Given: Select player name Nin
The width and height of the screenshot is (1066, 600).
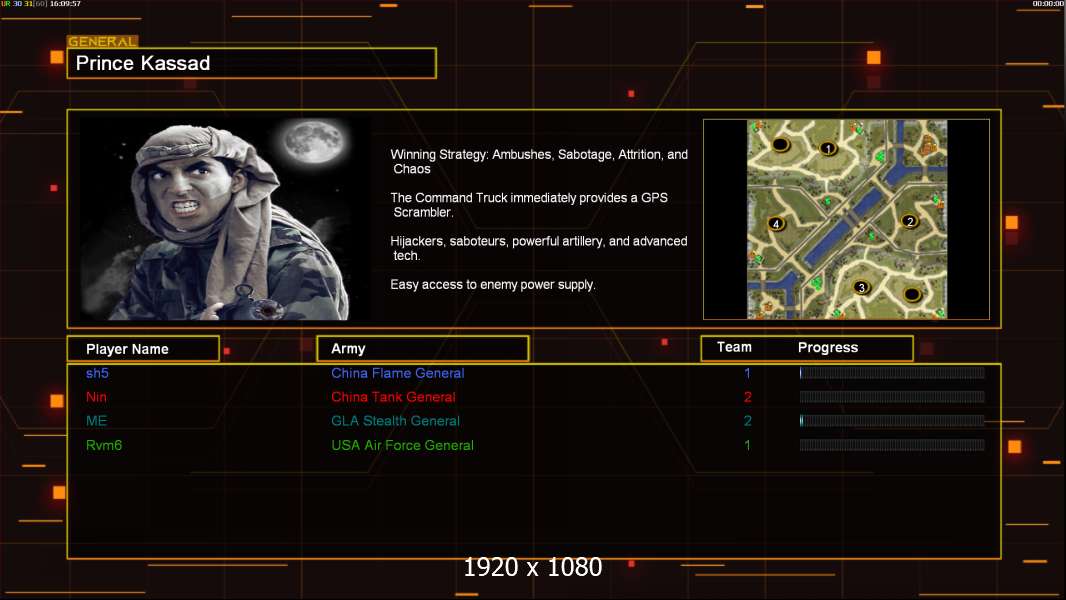Looking at the screenshot, I should [x=96, y=397].
